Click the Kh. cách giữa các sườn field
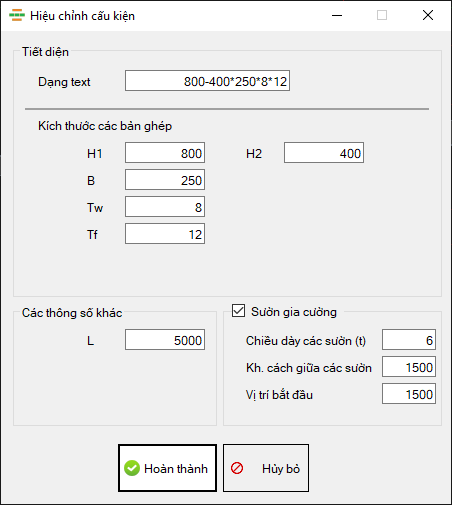452x505 pixels. tap(409, 367)
